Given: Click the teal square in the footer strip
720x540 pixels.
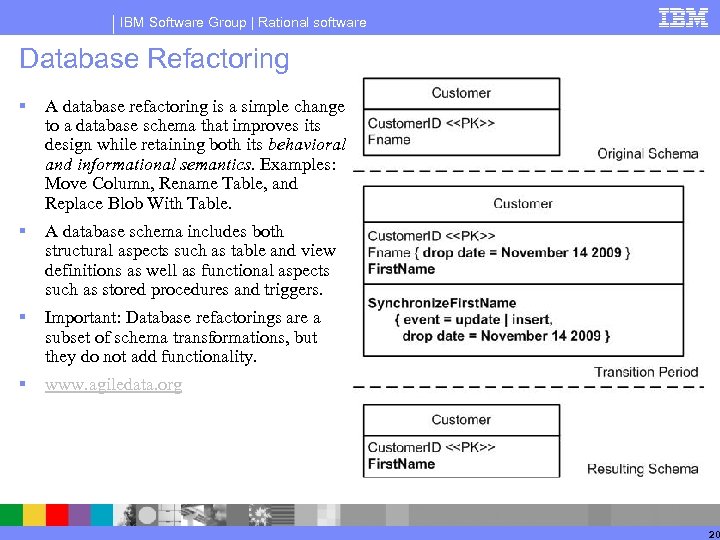Looking at the screenshot, I should pos(101,515).
